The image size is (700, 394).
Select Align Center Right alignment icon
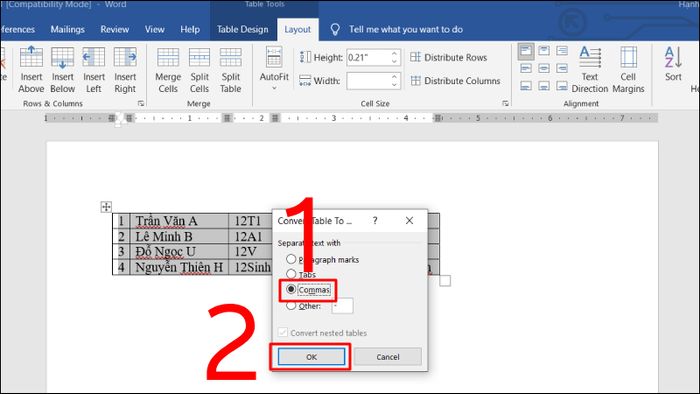[562, 68]
